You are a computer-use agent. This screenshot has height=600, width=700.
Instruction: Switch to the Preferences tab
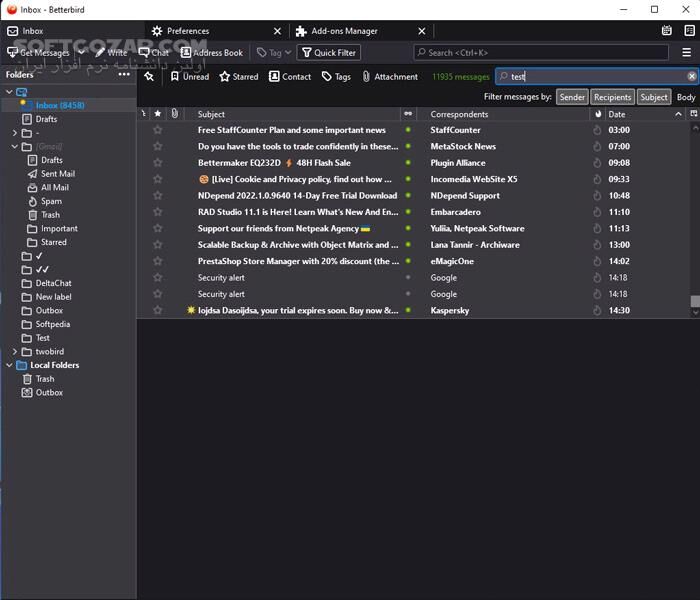point(188,31)
